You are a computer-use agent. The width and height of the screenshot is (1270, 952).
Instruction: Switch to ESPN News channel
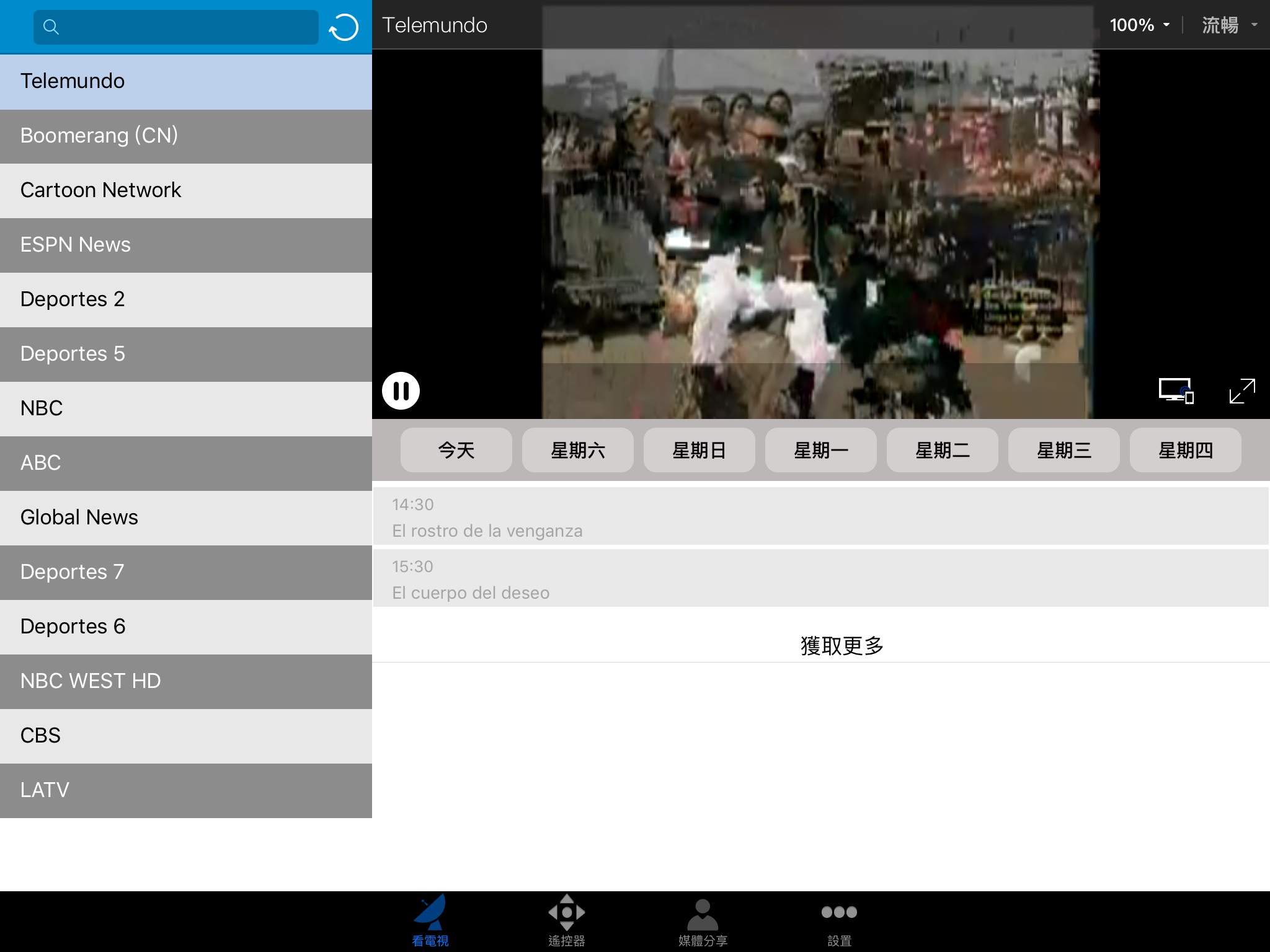[186, 245]
